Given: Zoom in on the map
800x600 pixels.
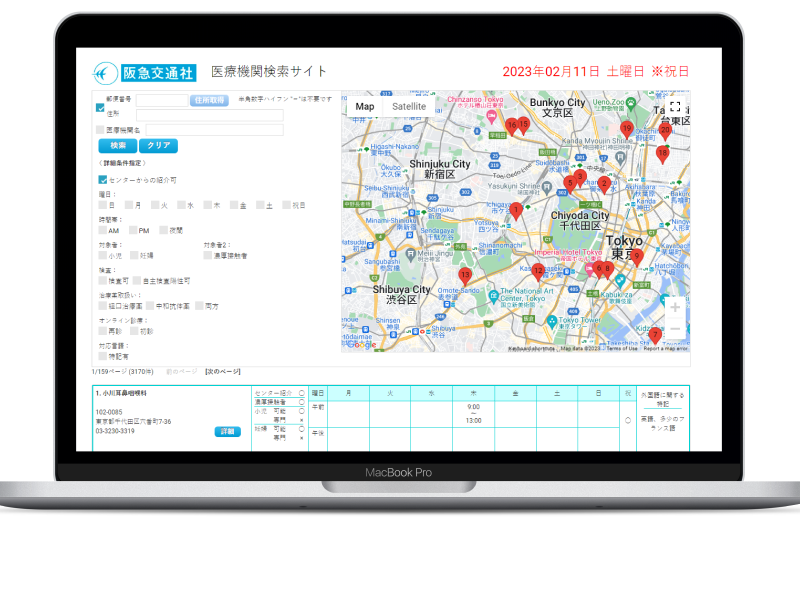Looking at the screenshot, I should [x=675, y=307].
